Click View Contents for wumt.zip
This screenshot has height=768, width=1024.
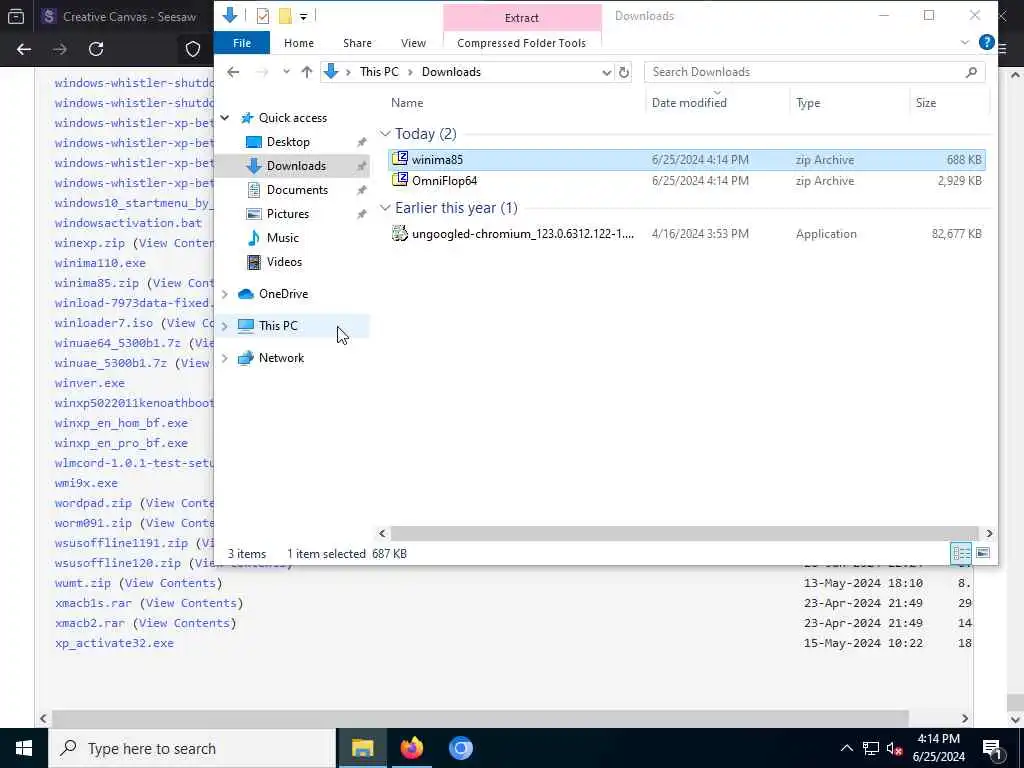pos(170,583)
